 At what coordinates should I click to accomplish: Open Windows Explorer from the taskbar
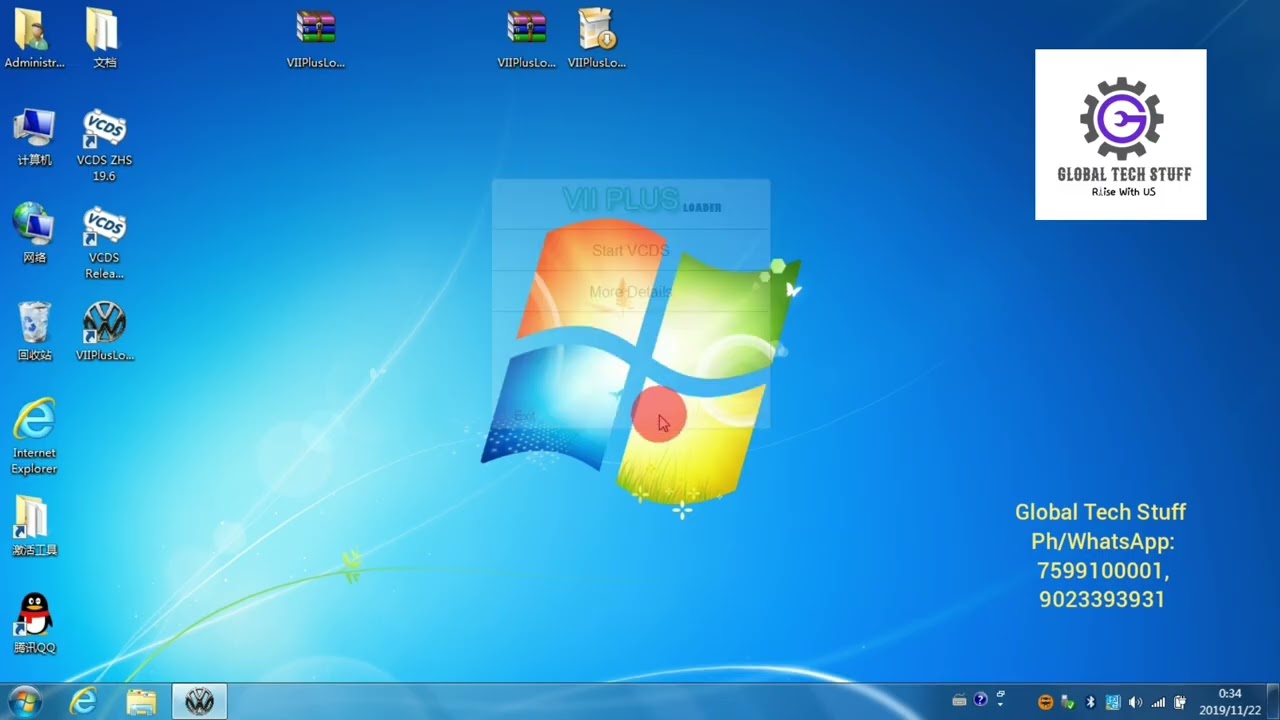(x=141, y=702)
